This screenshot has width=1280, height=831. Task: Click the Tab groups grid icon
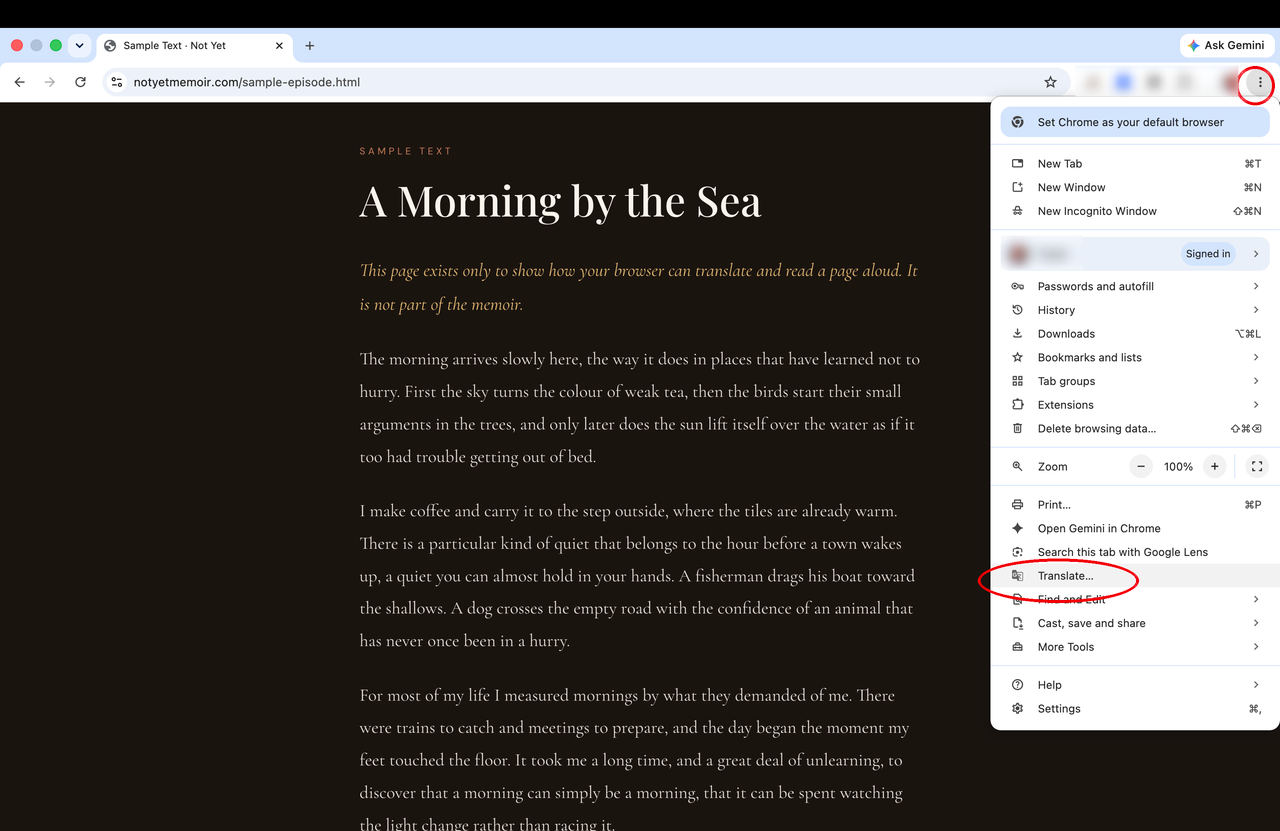click(x=1017, y=381)
